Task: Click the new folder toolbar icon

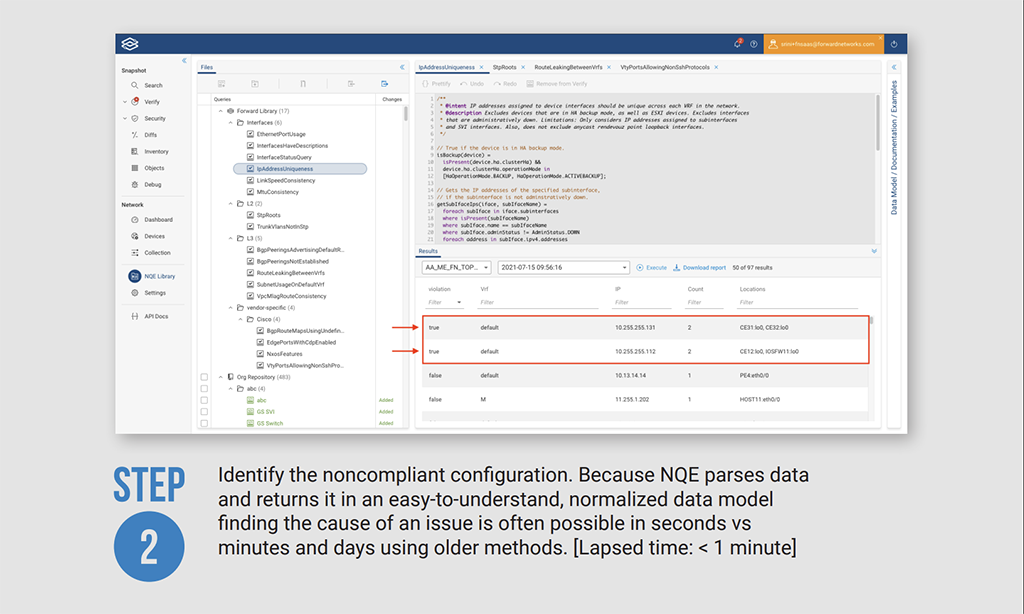Action: [255, 84]
